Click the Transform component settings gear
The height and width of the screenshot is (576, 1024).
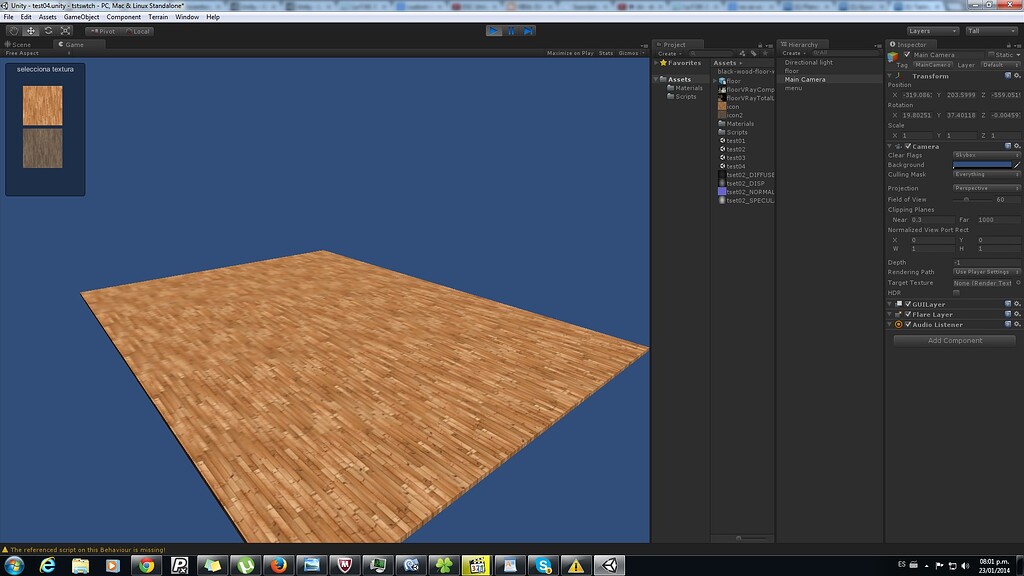[1017, 75]
